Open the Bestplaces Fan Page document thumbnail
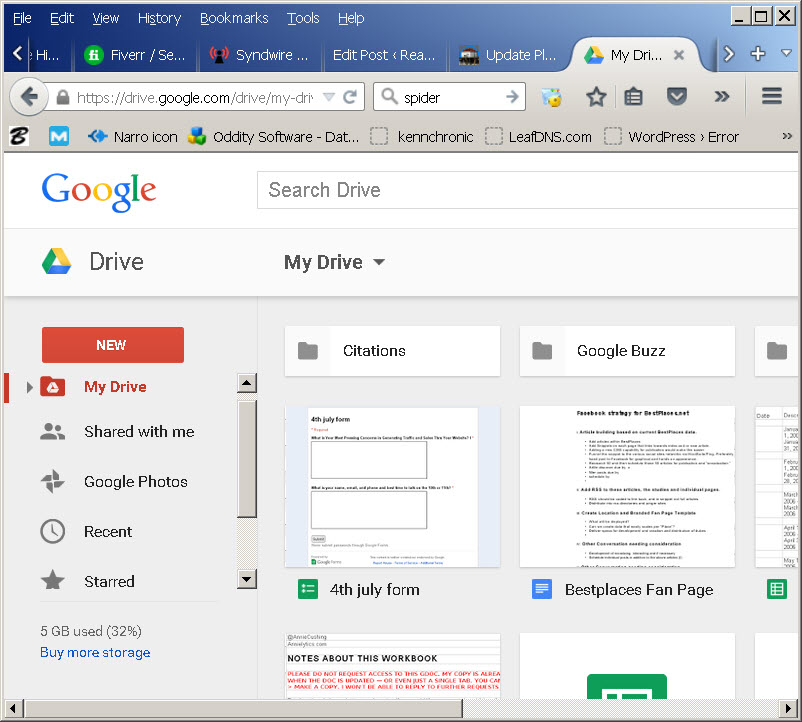Image resolution: width=802 pixels, height=722 pixels. (627, 487)
